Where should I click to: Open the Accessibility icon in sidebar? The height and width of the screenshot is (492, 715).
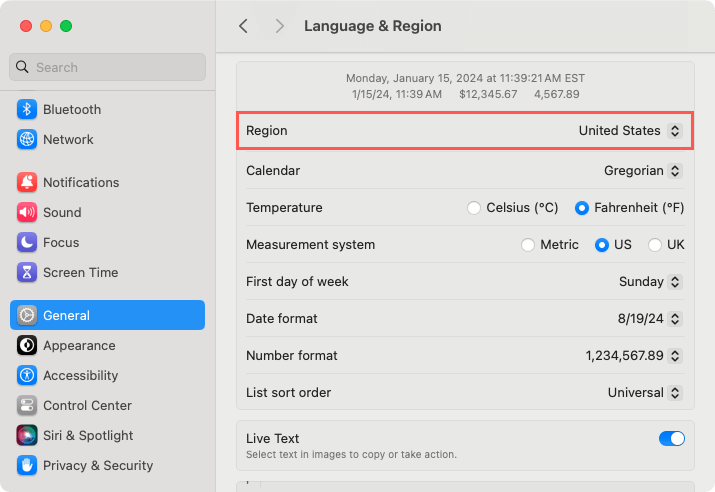[27, 375]
